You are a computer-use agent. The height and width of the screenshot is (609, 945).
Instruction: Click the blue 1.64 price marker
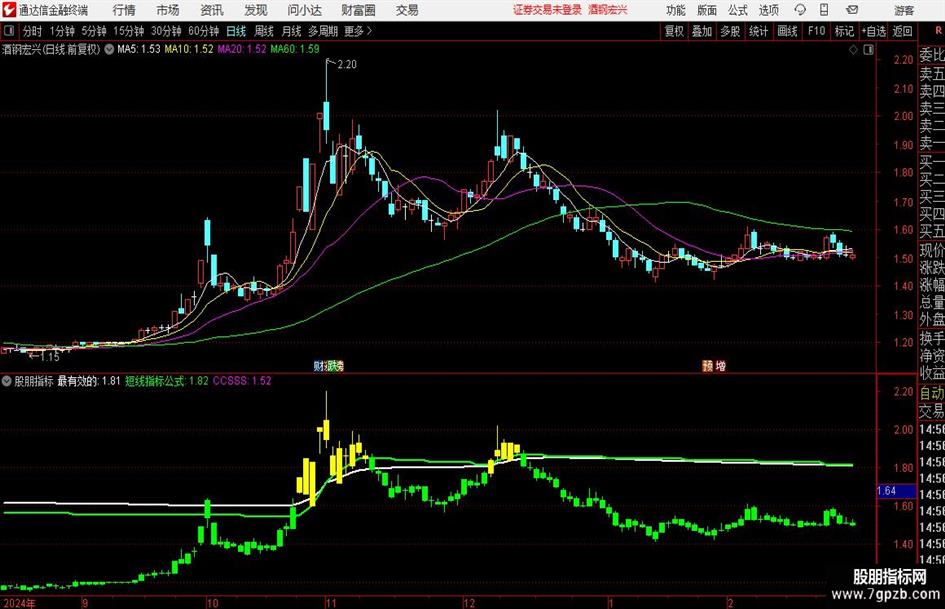click(896, 491)
